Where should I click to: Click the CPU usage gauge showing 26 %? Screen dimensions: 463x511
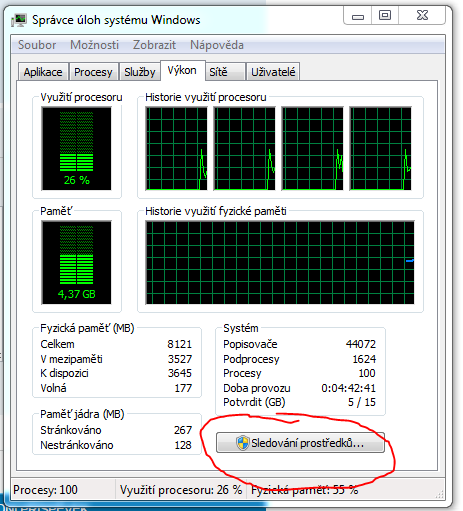[x=76, y=149]
